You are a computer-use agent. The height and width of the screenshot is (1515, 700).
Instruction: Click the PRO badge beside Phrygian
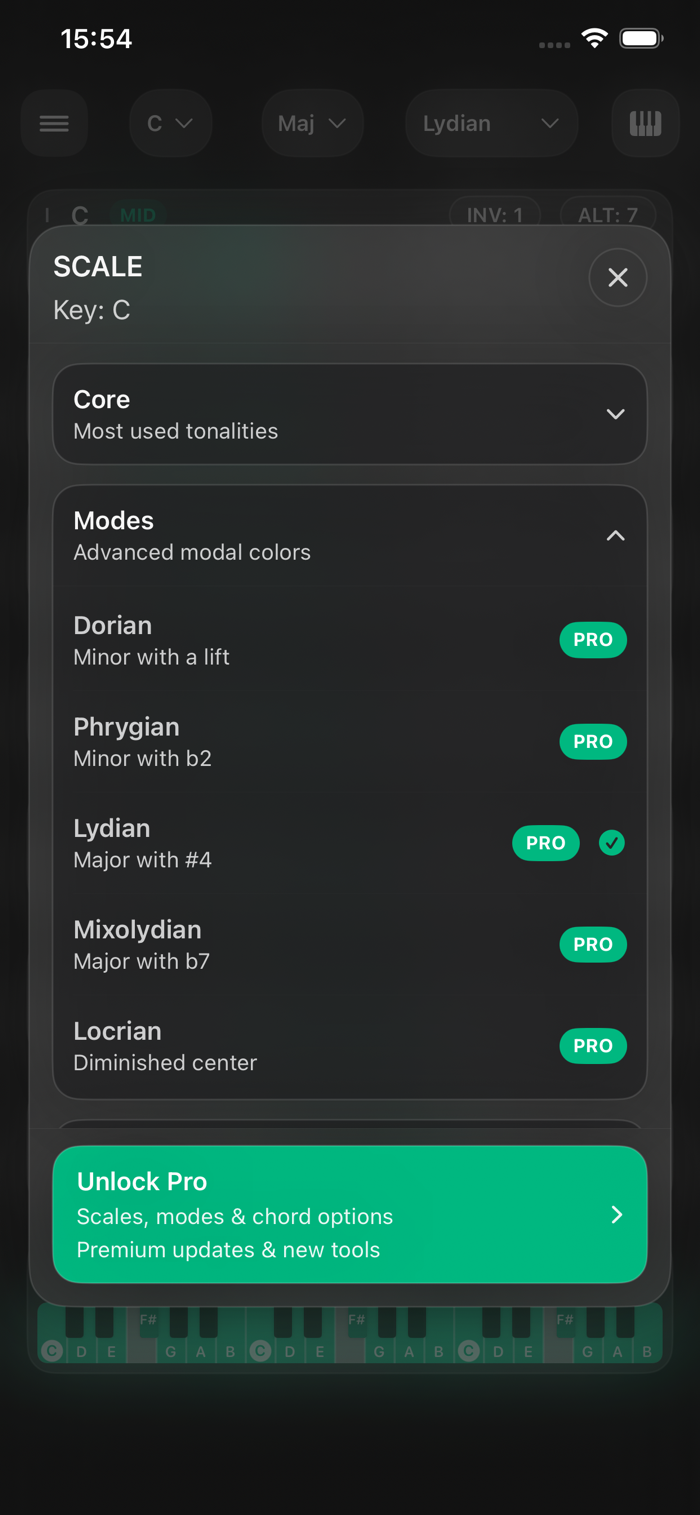pos(593,742)
